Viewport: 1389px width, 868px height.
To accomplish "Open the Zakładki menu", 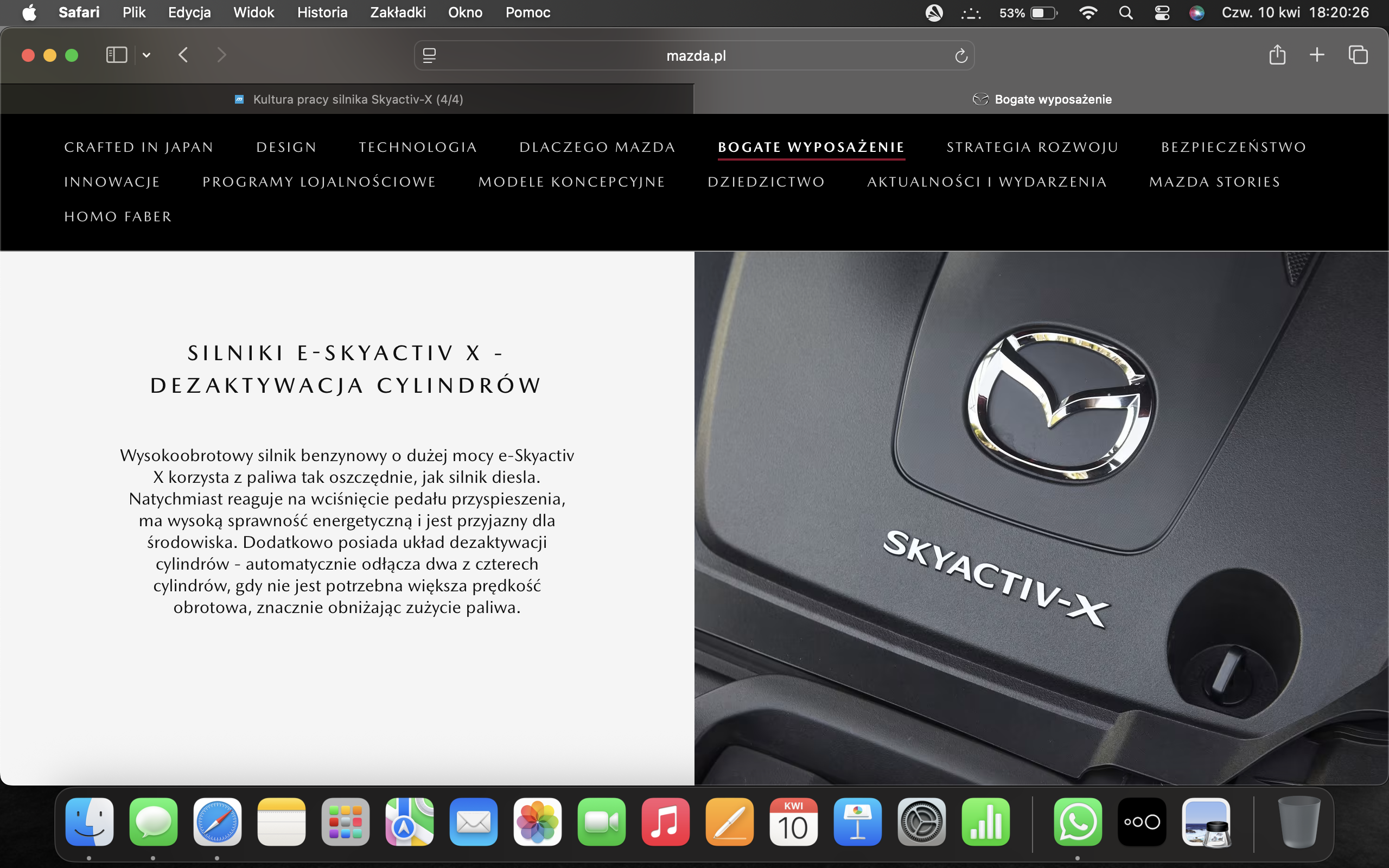I will point(397,12).
